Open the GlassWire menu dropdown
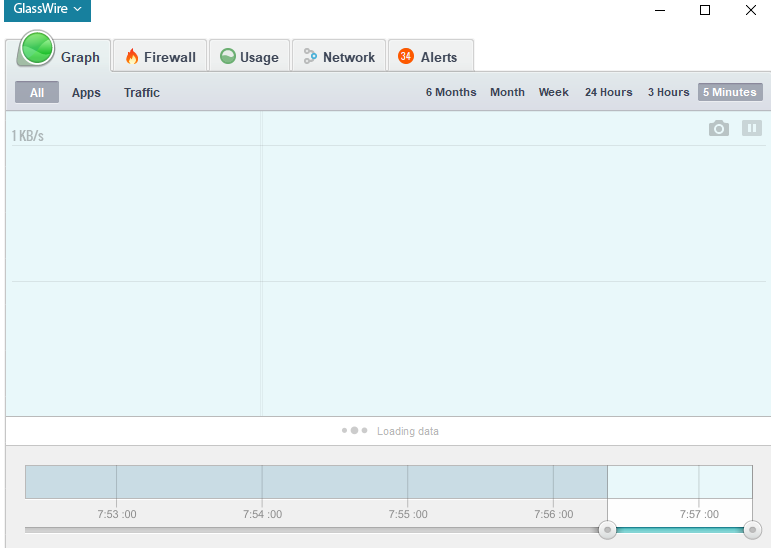Screen dimensions: 771x548 coord(46,10)
